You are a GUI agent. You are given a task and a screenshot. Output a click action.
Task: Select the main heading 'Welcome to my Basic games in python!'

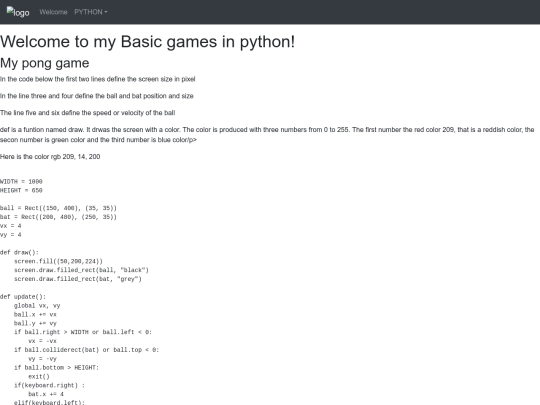click(x=147, y=42)
